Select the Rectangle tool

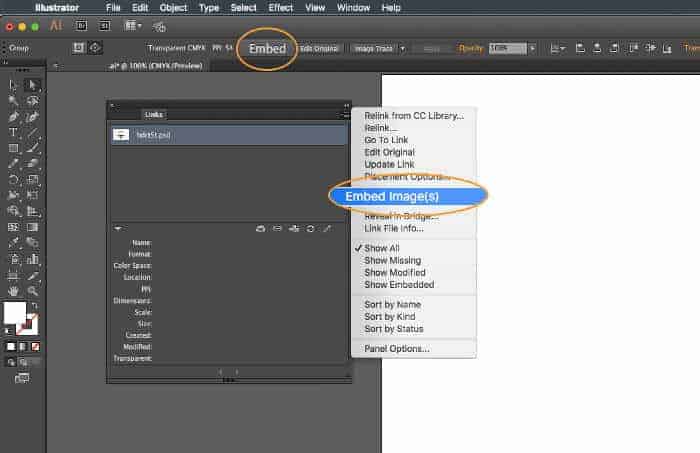point(13,148)
